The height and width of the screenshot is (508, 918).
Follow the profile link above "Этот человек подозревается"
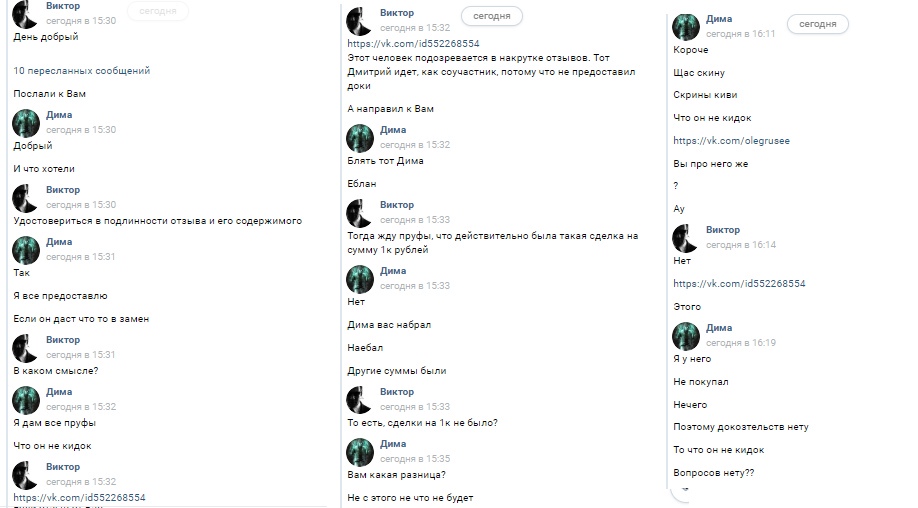point(413,44)
